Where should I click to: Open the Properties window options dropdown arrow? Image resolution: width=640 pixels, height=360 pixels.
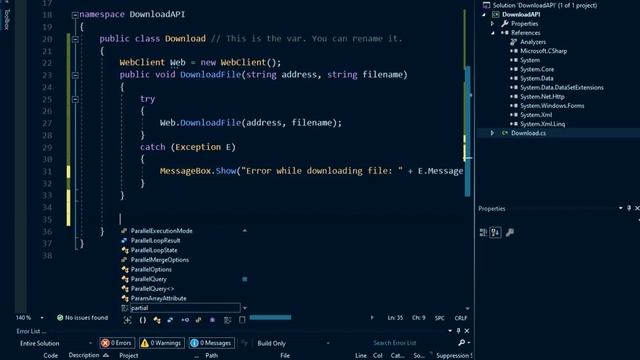(x=621, y=208)
